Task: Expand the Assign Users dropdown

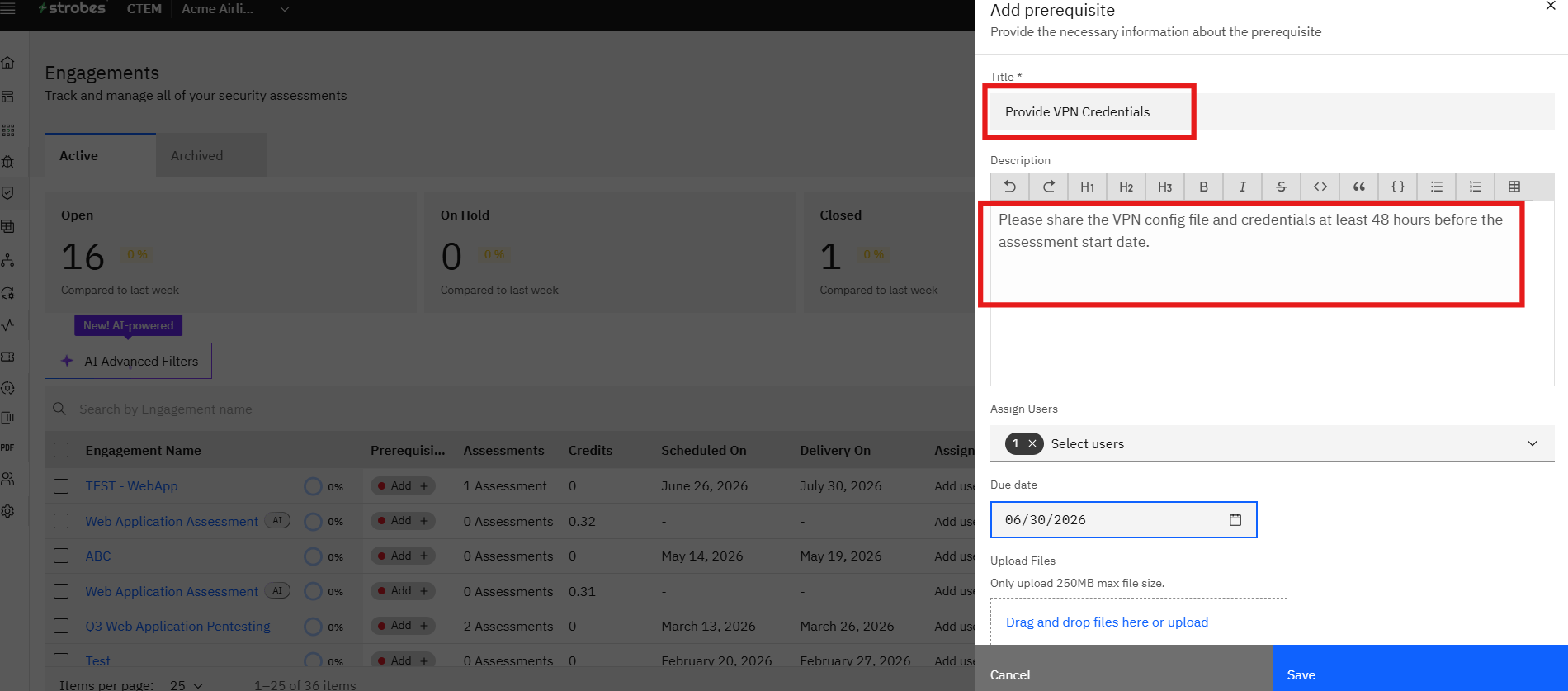Action: pos(1532,443)
